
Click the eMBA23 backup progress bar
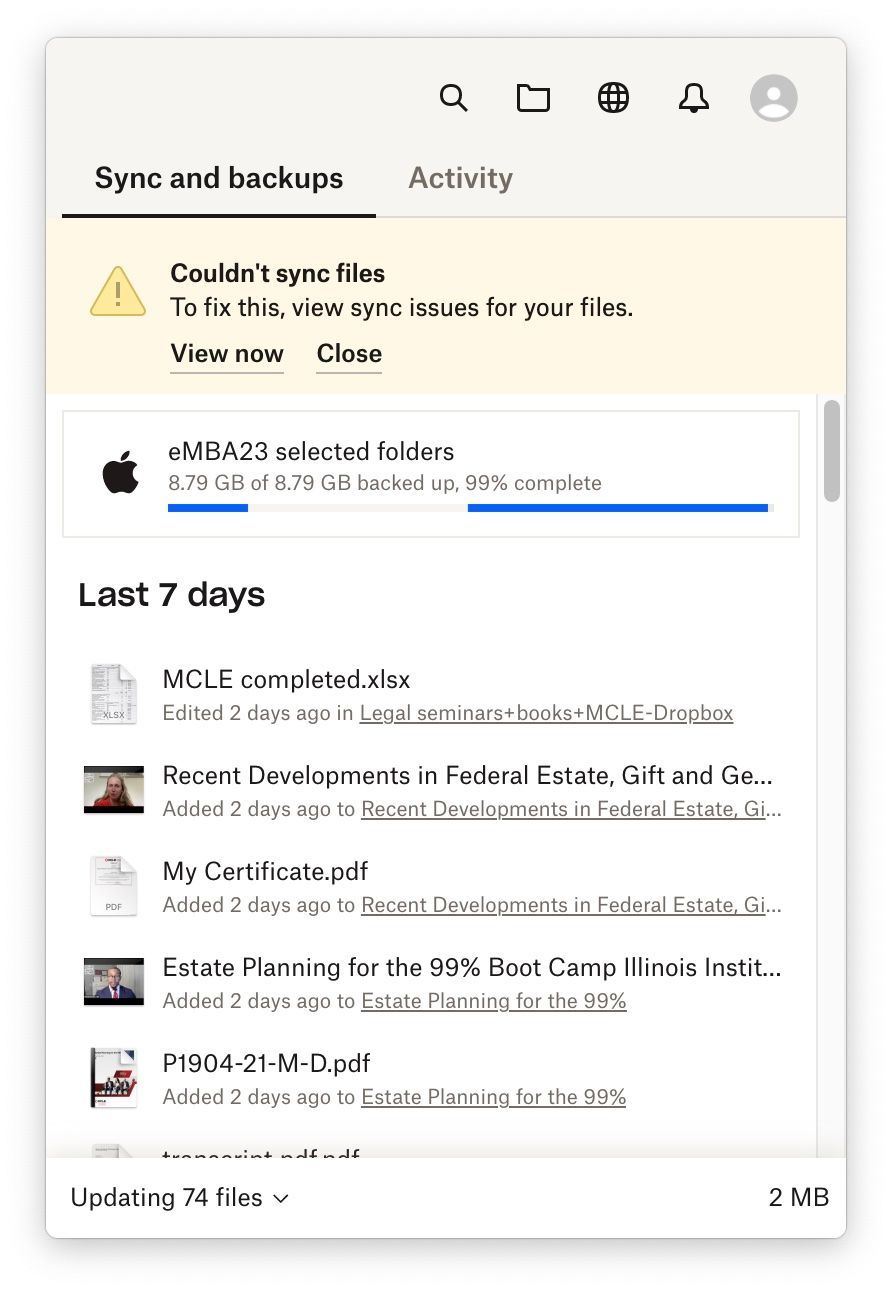coord(468,508)
